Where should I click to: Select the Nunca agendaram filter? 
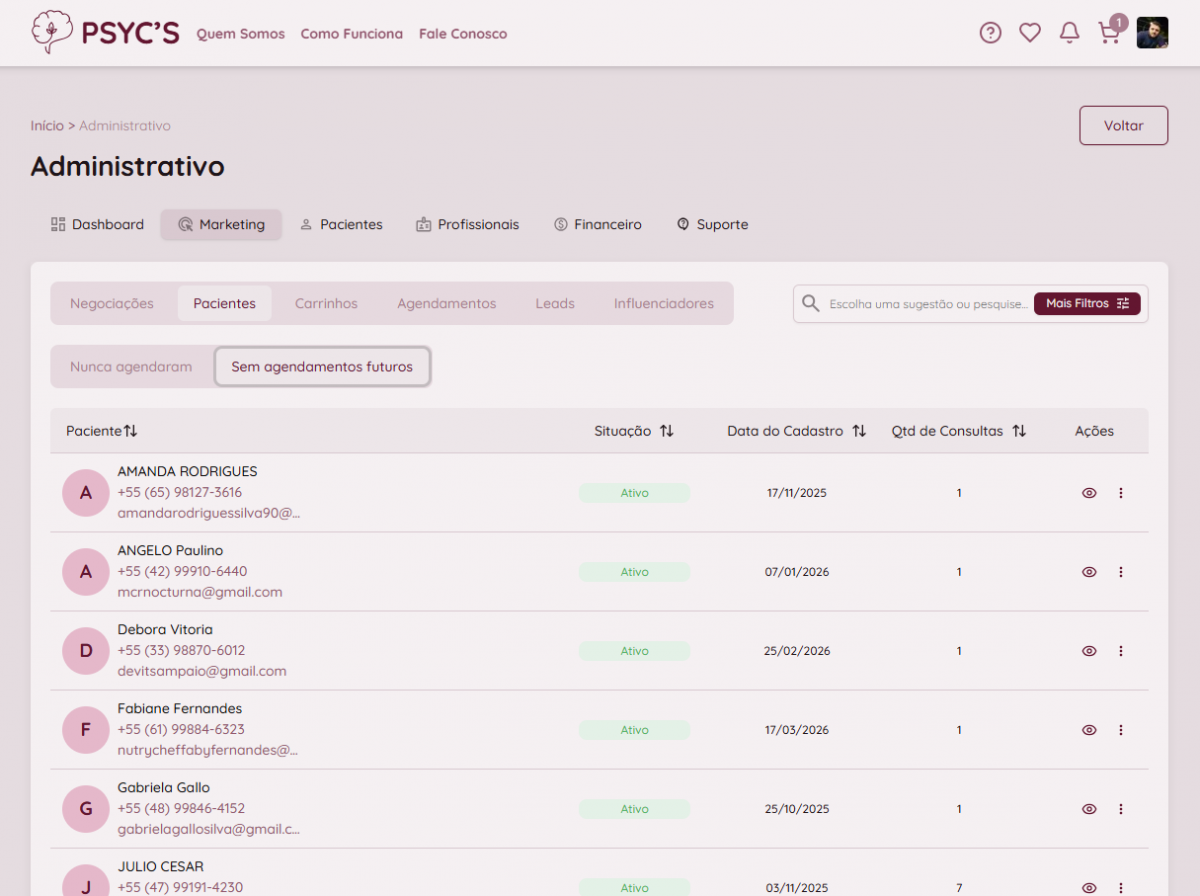(x=131, y=367)
